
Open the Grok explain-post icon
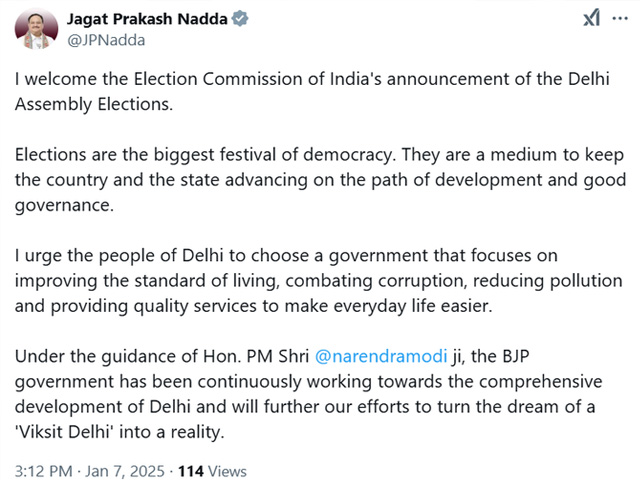[591, 18]
